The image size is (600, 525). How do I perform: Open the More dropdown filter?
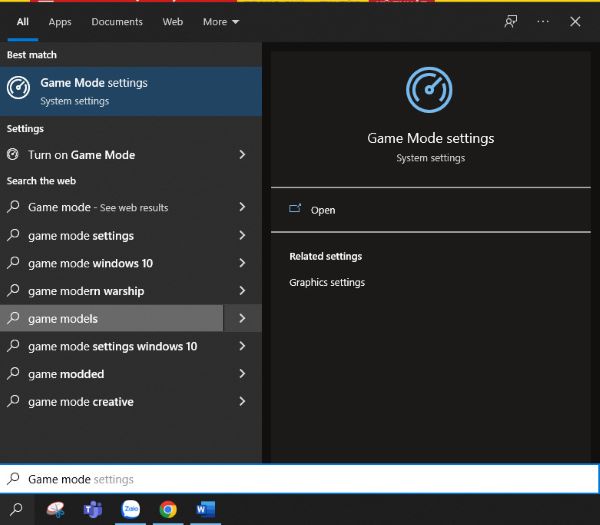click(x=221, y=22)
